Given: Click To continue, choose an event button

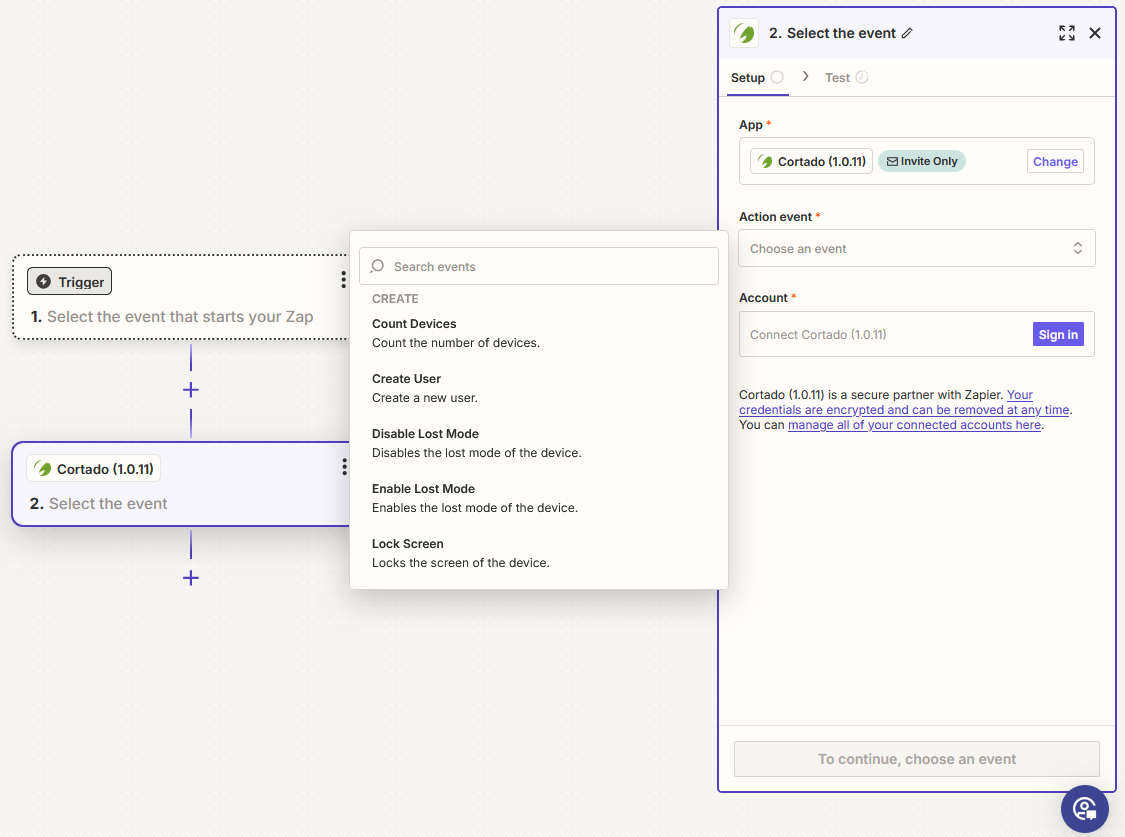Looking at the screenshot, I should pos(917,759).
